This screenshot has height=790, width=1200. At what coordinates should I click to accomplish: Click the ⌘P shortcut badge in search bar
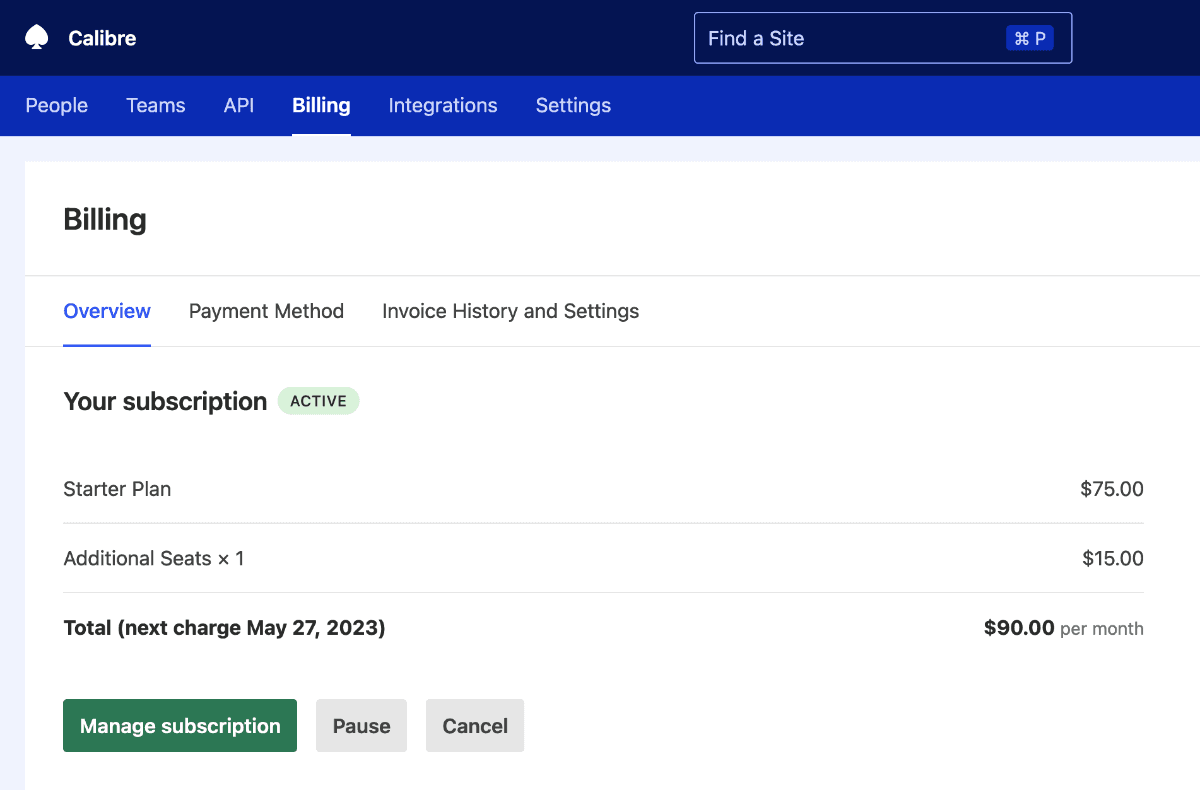click(1030, 37)
